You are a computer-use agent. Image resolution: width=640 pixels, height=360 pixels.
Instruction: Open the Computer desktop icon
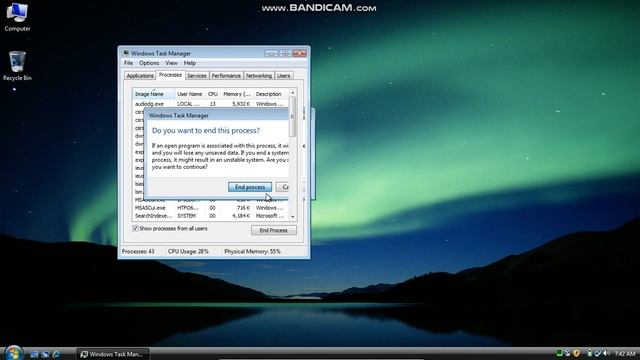pyautogui.click(x=17, y=17)
